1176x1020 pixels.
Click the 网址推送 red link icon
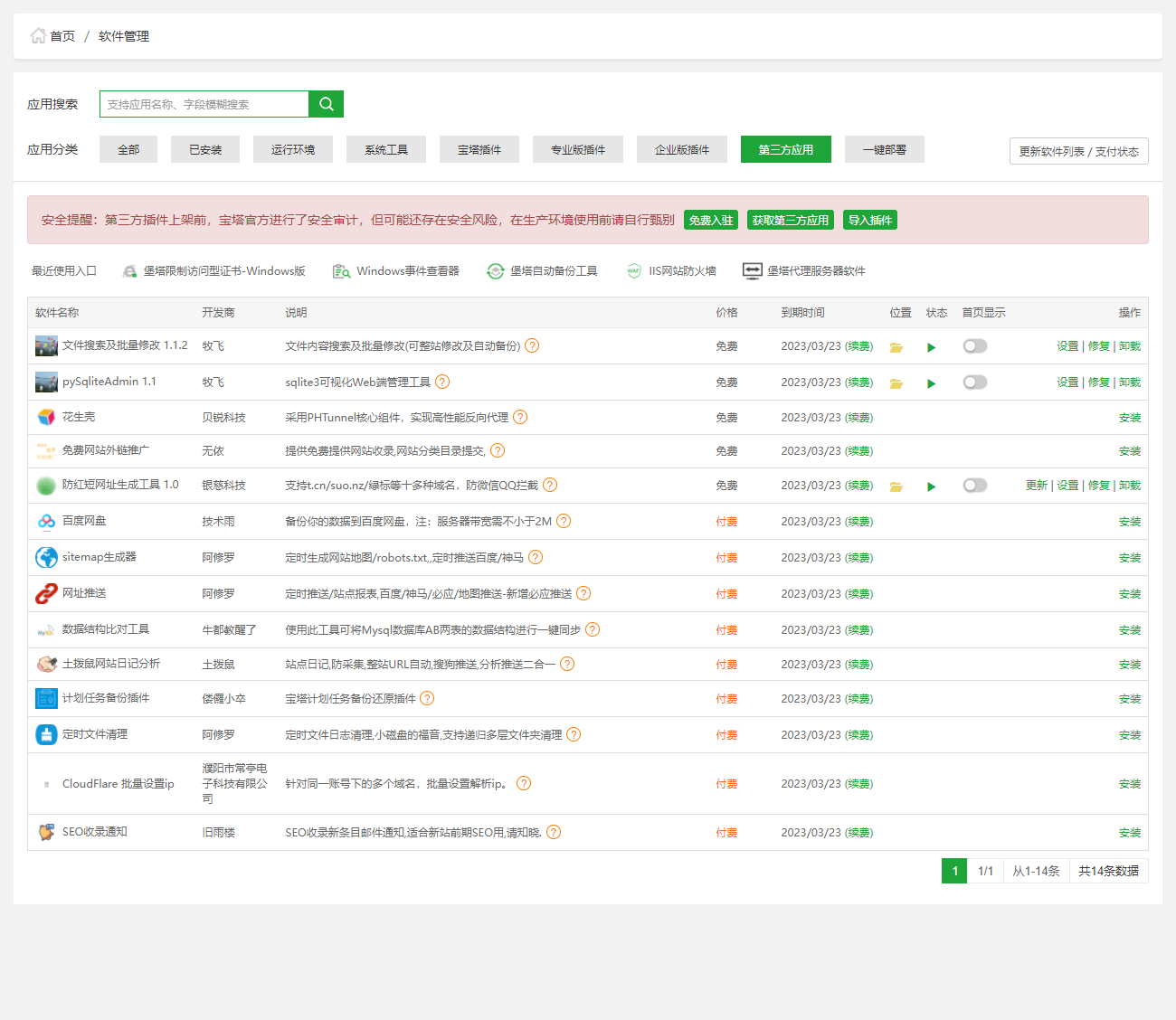46,593
